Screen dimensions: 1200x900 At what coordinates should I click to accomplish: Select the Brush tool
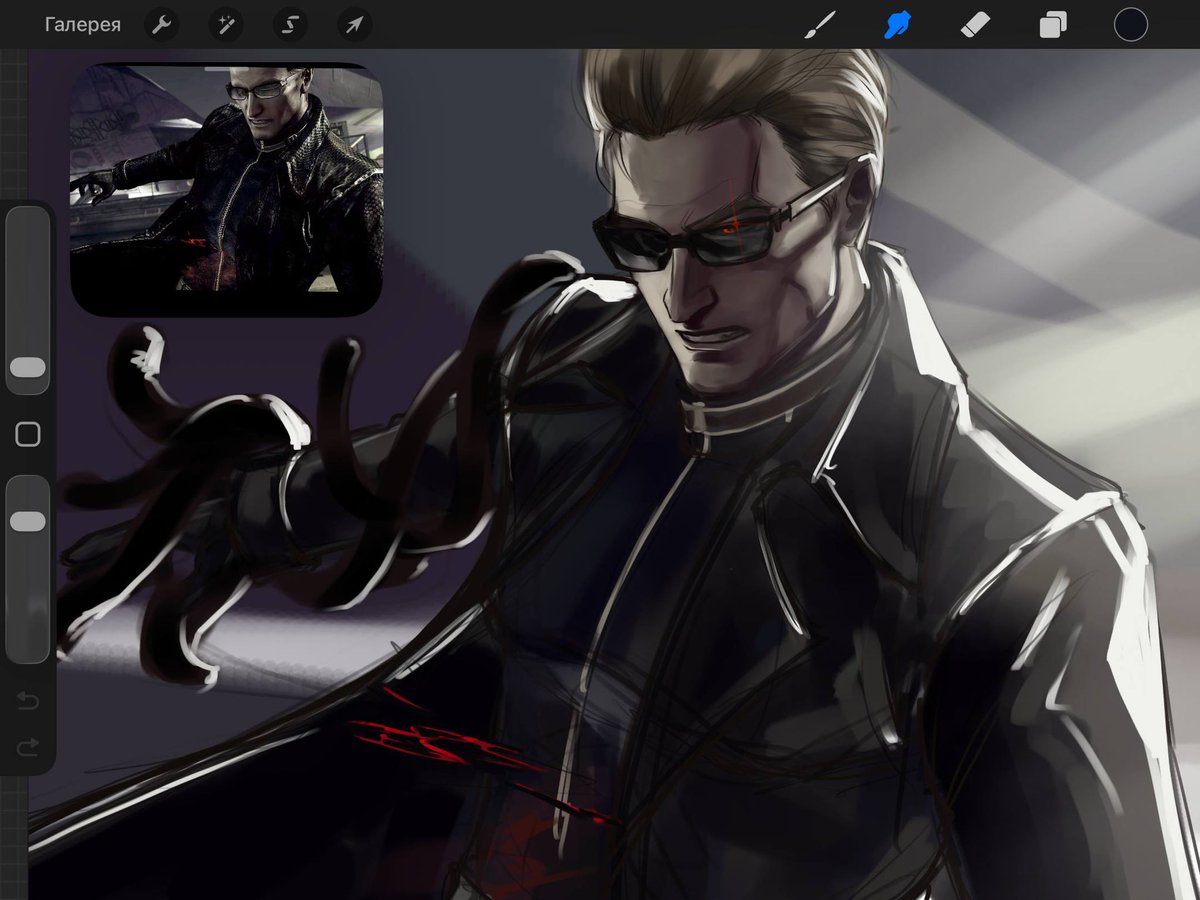(820, 25)
